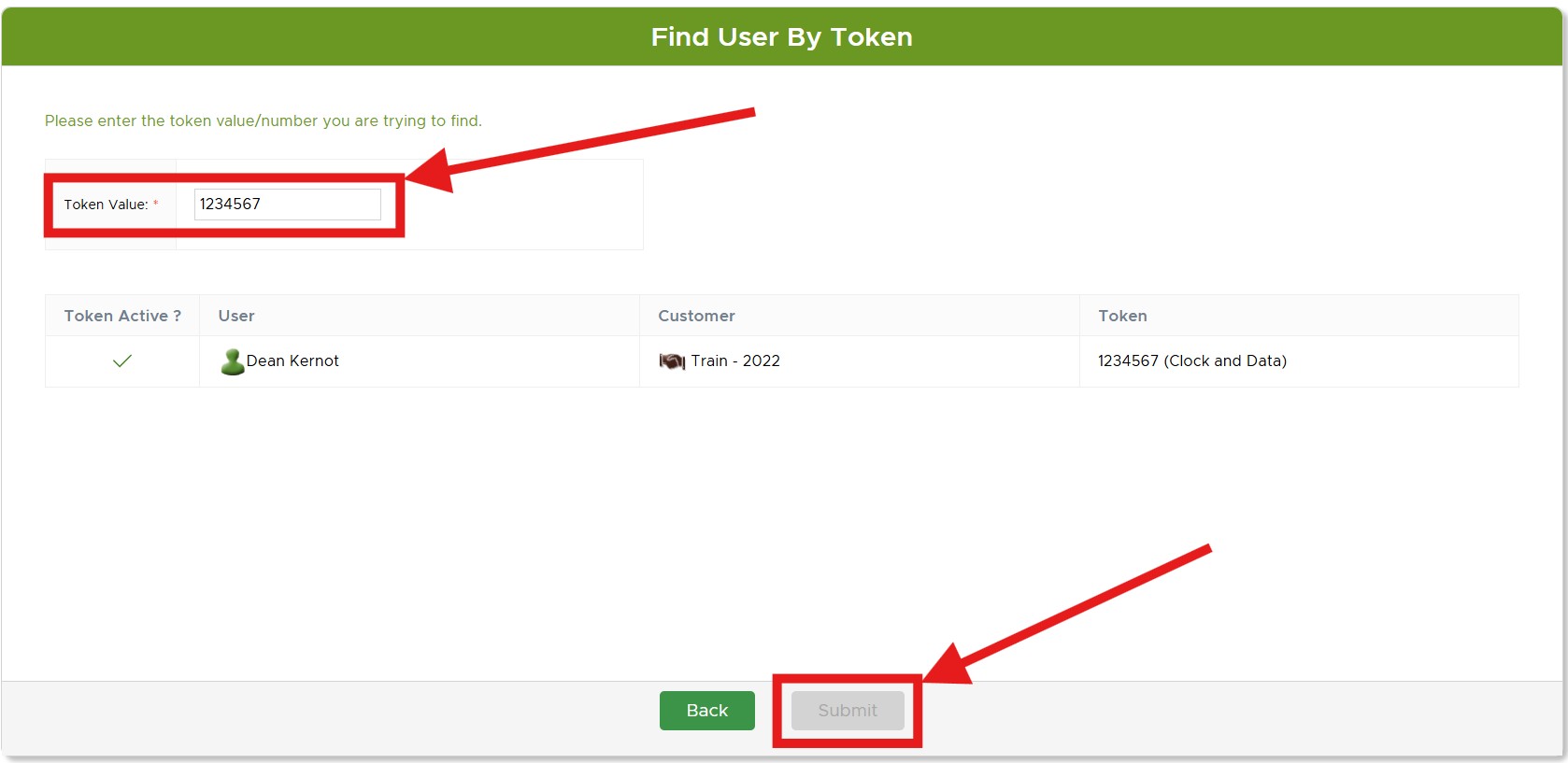Click the Token Active checkmark icon

pyautogui.click(x=122, y=361)
